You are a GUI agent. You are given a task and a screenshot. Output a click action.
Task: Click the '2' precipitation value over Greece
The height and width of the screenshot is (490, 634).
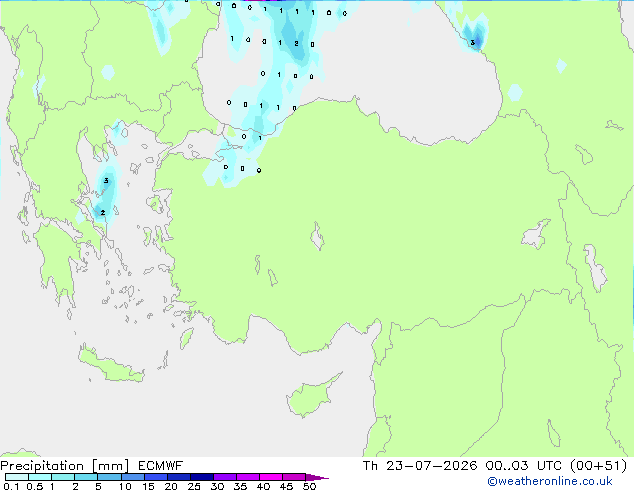pos(103,212)
